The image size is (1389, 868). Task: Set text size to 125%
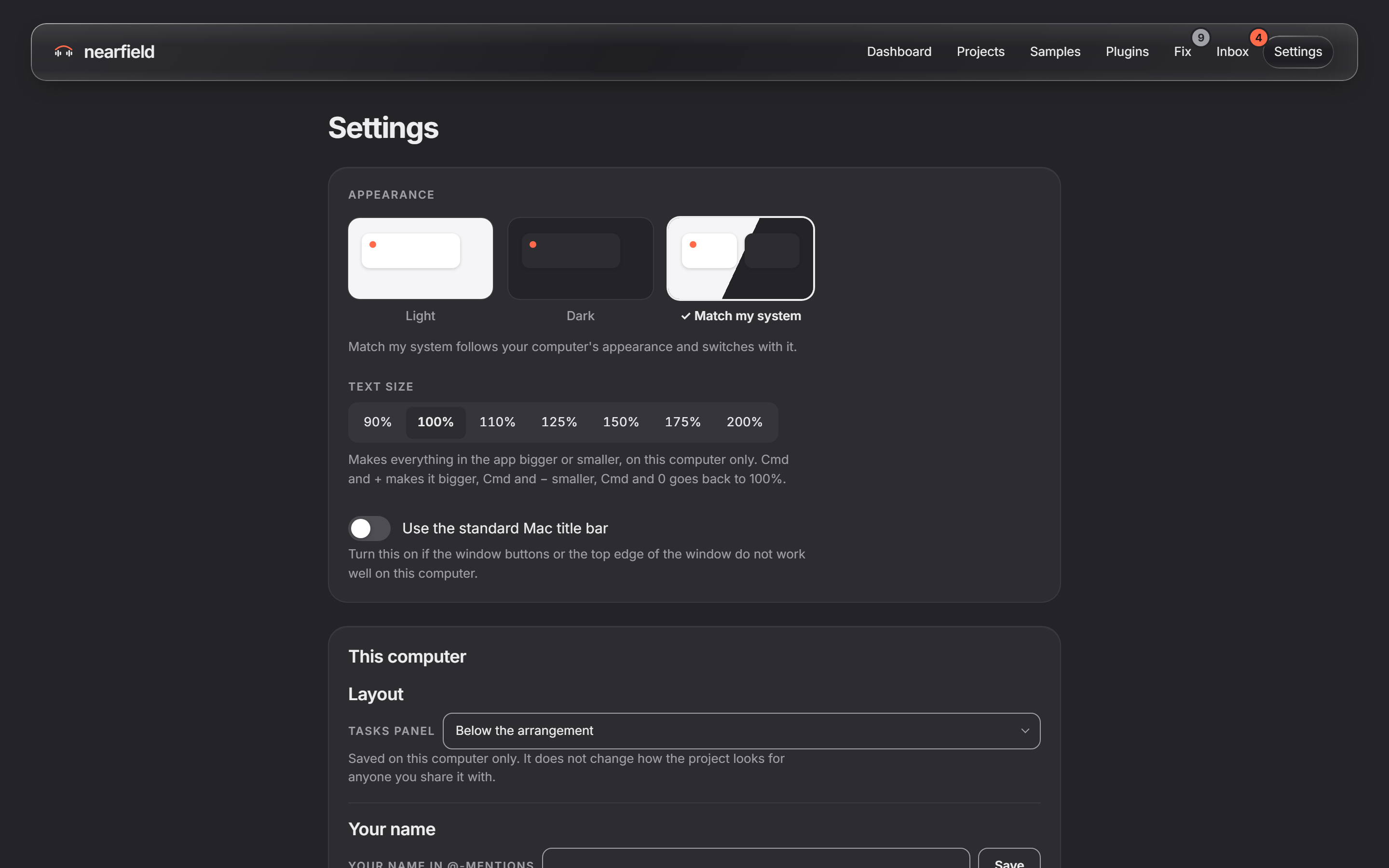[559, 422]
